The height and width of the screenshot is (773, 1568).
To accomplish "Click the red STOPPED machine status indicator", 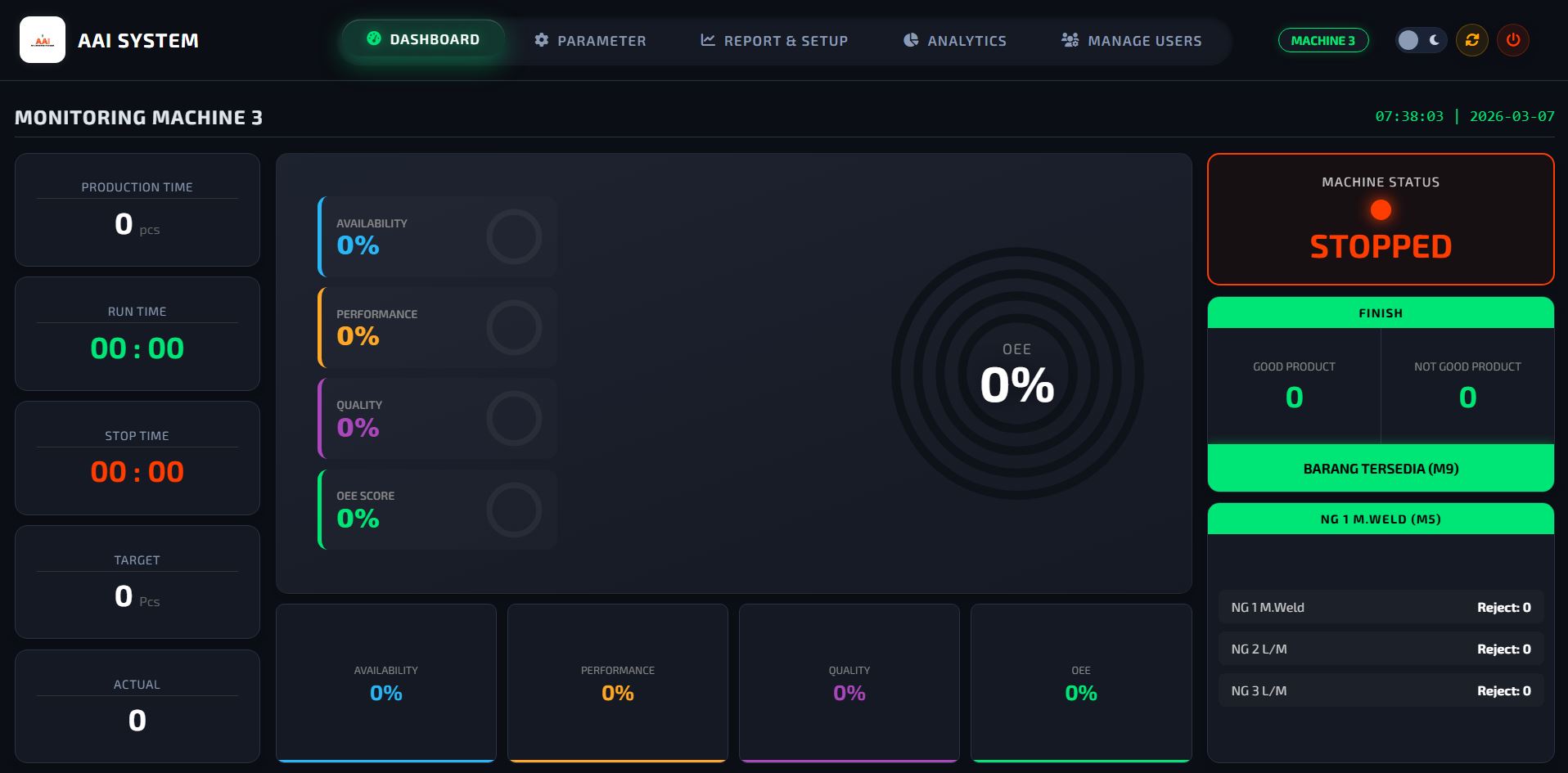I will click(x=1380, y=218).
